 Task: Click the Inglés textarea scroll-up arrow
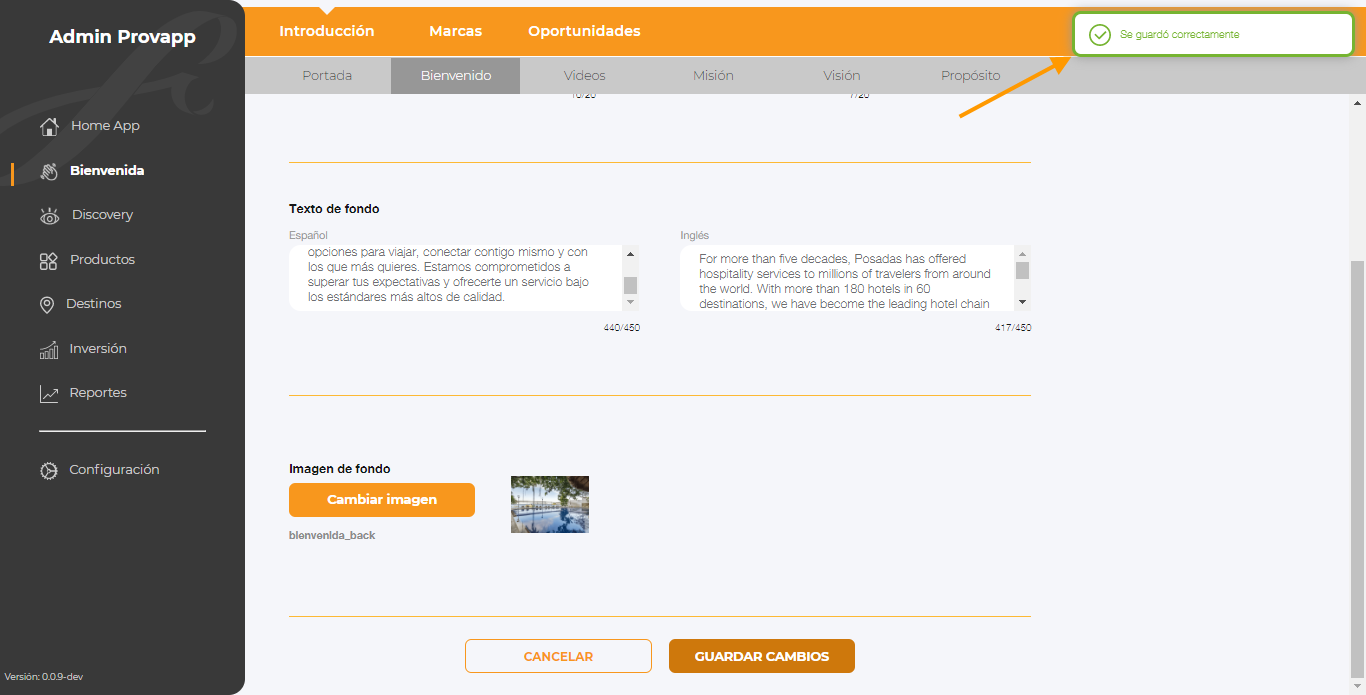coord(1022,254)
